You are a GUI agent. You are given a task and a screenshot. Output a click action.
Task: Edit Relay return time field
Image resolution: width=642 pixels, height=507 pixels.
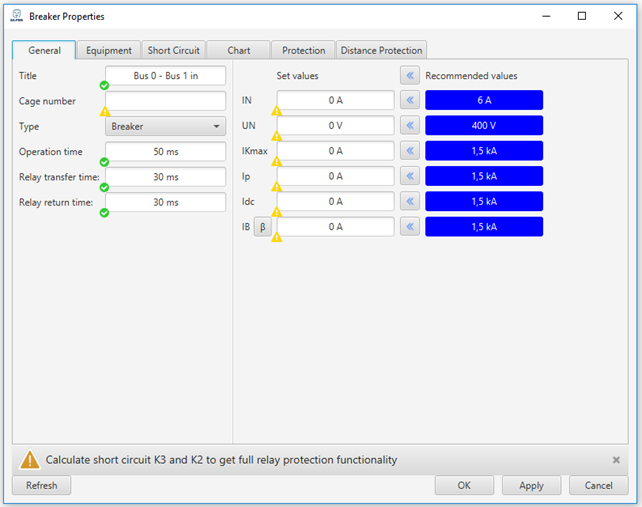165,202
